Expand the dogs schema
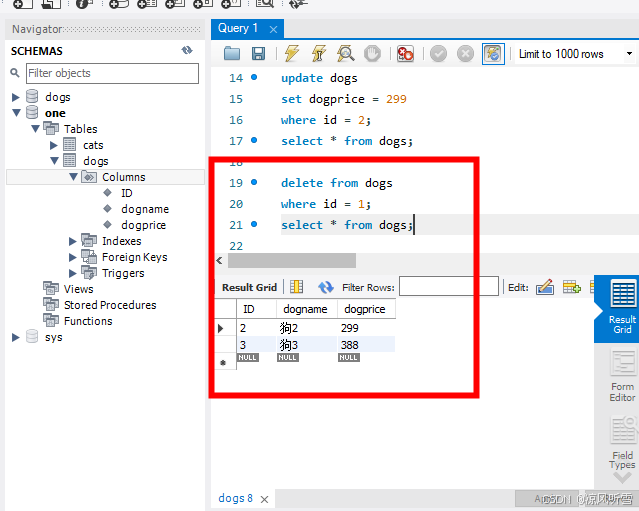Viewport: 639px width, 511px height. click(15, 97)
